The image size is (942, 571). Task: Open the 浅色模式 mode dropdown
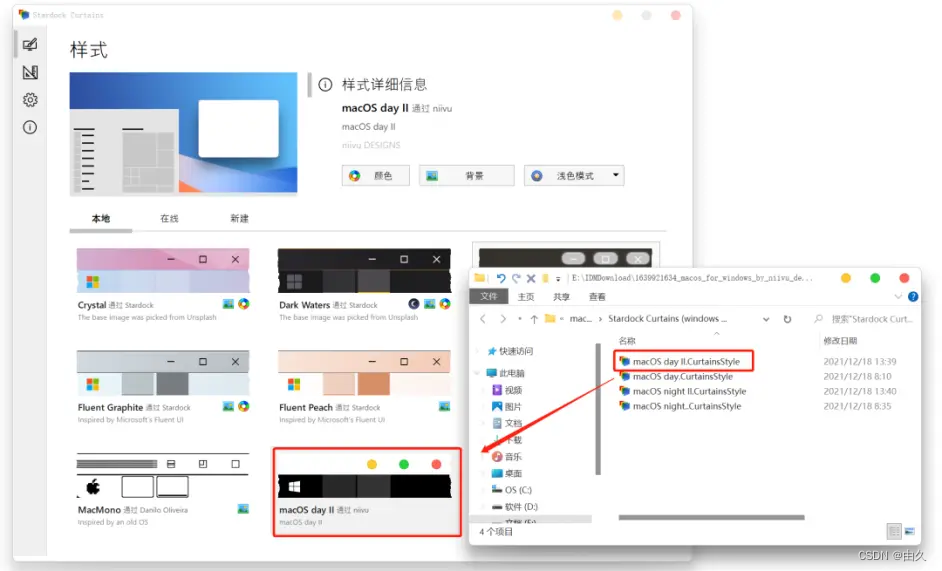tap(574, 176)
